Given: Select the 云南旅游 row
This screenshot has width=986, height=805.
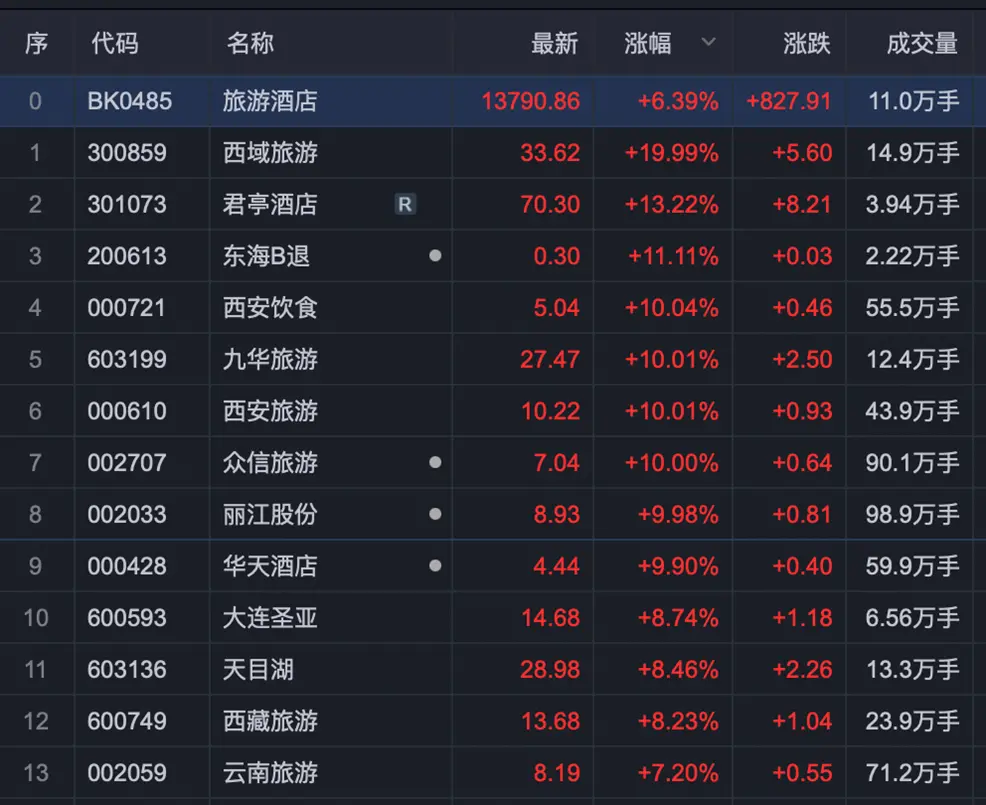Looking at the screenshot, I should point(493,772).
